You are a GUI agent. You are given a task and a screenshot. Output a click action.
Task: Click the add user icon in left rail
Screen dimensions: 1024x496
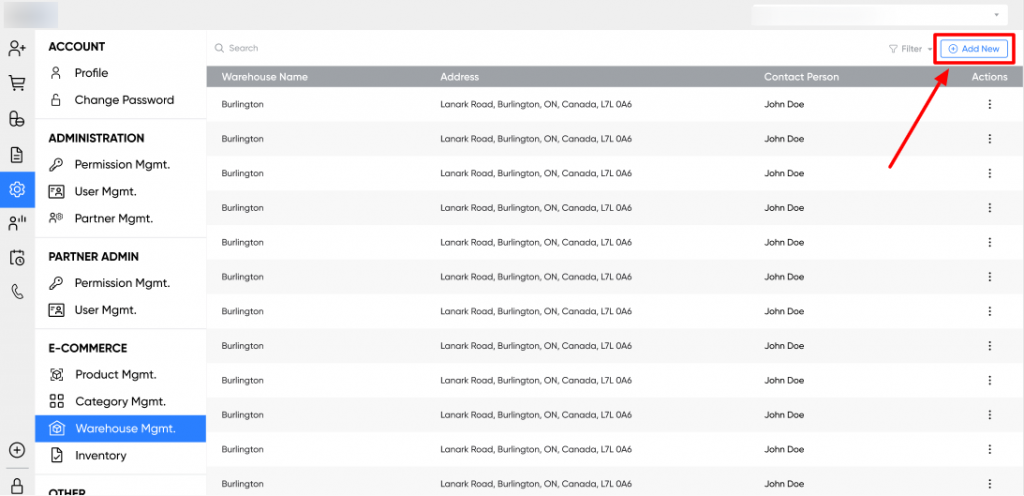pos(16,48)
